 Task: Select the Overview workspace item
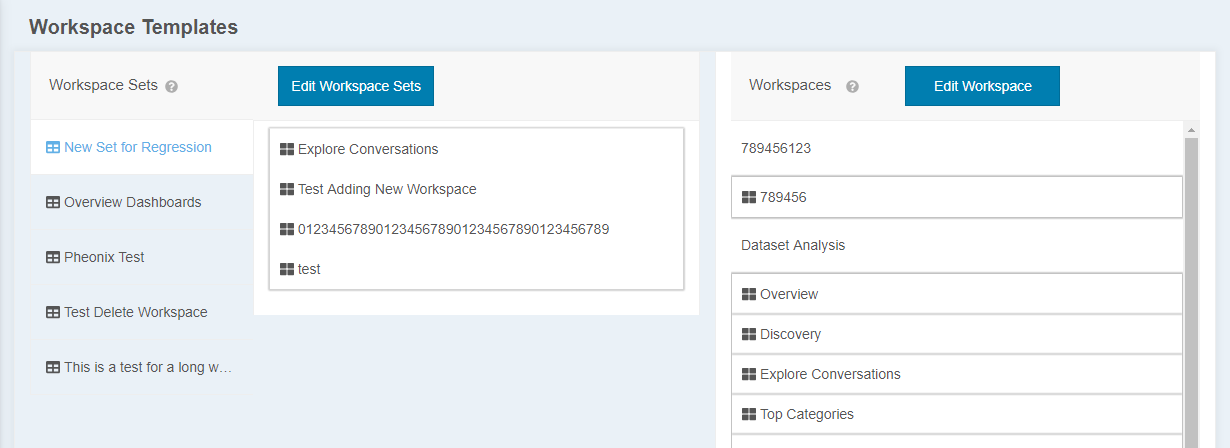pos(957,294)
